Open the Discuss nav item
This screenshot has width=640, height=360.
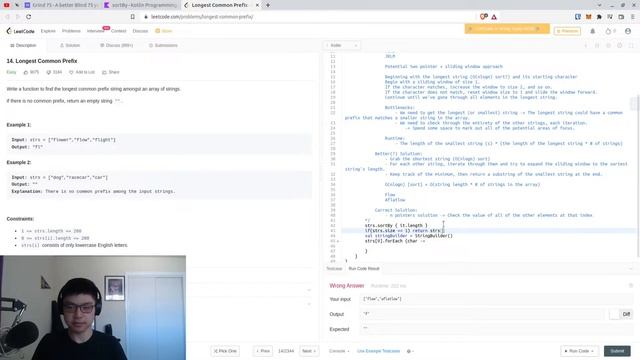(x=140, y=31)
